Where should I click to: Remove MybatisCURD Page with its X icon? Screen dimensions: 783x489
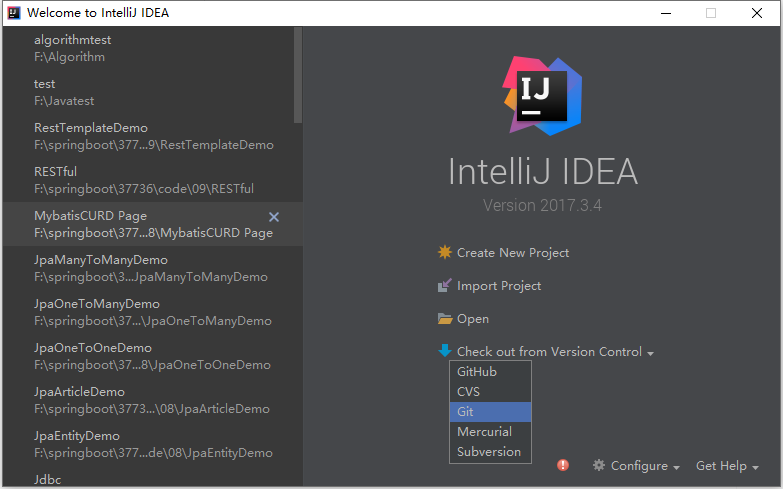[x=274, y=217]
